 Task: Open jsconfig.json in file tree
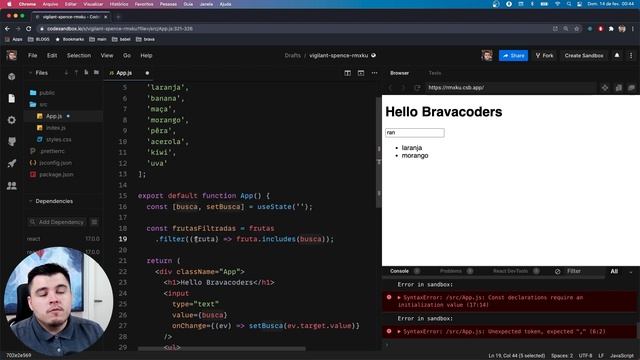(x=56, y=163)
